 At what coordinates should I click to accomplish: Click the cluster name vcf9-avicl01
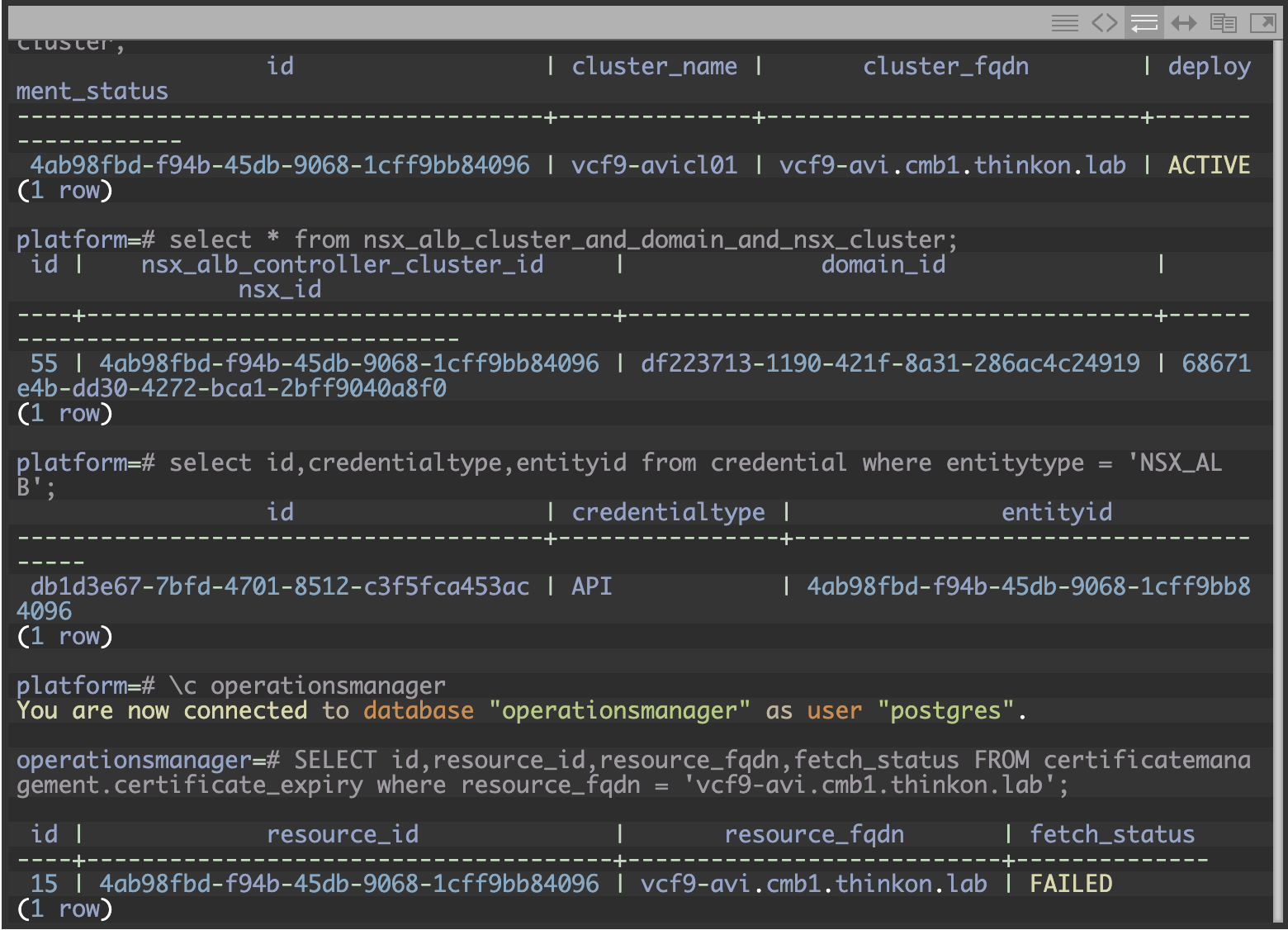tap(654, 165)
